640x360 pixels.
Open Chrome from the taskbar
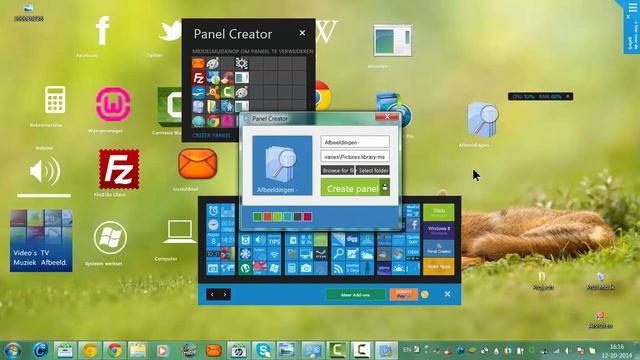click(x=114, y=350)
